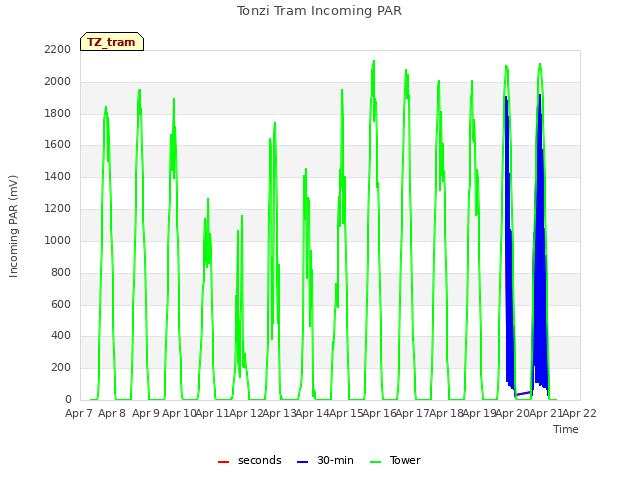Screen dimensions: 640x480
Task: Click the Apr 11 x-axis label
Action: (x=212, y=413)
